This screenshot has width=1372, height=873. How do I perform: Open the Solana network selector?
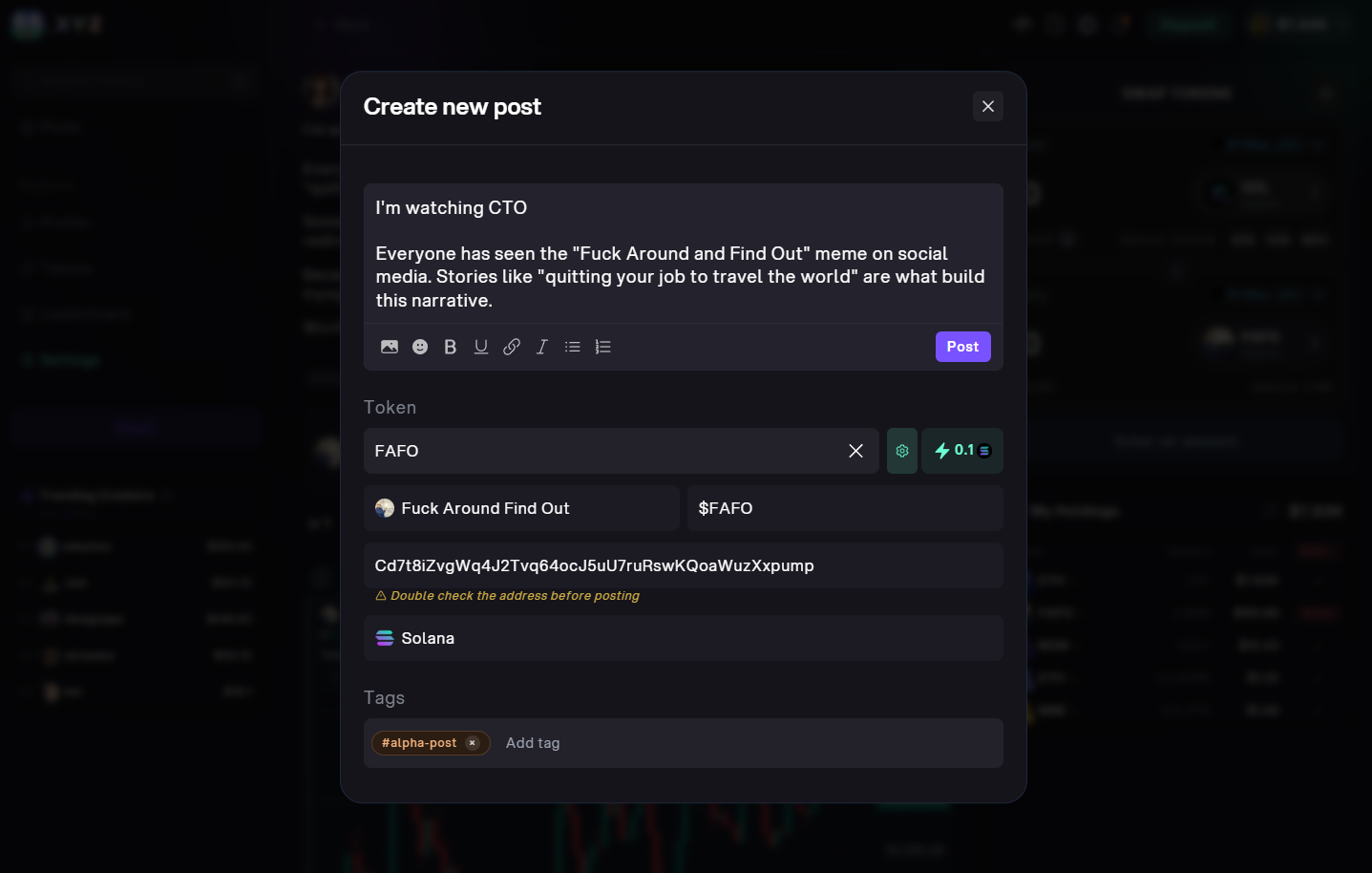tap(684, 638)
